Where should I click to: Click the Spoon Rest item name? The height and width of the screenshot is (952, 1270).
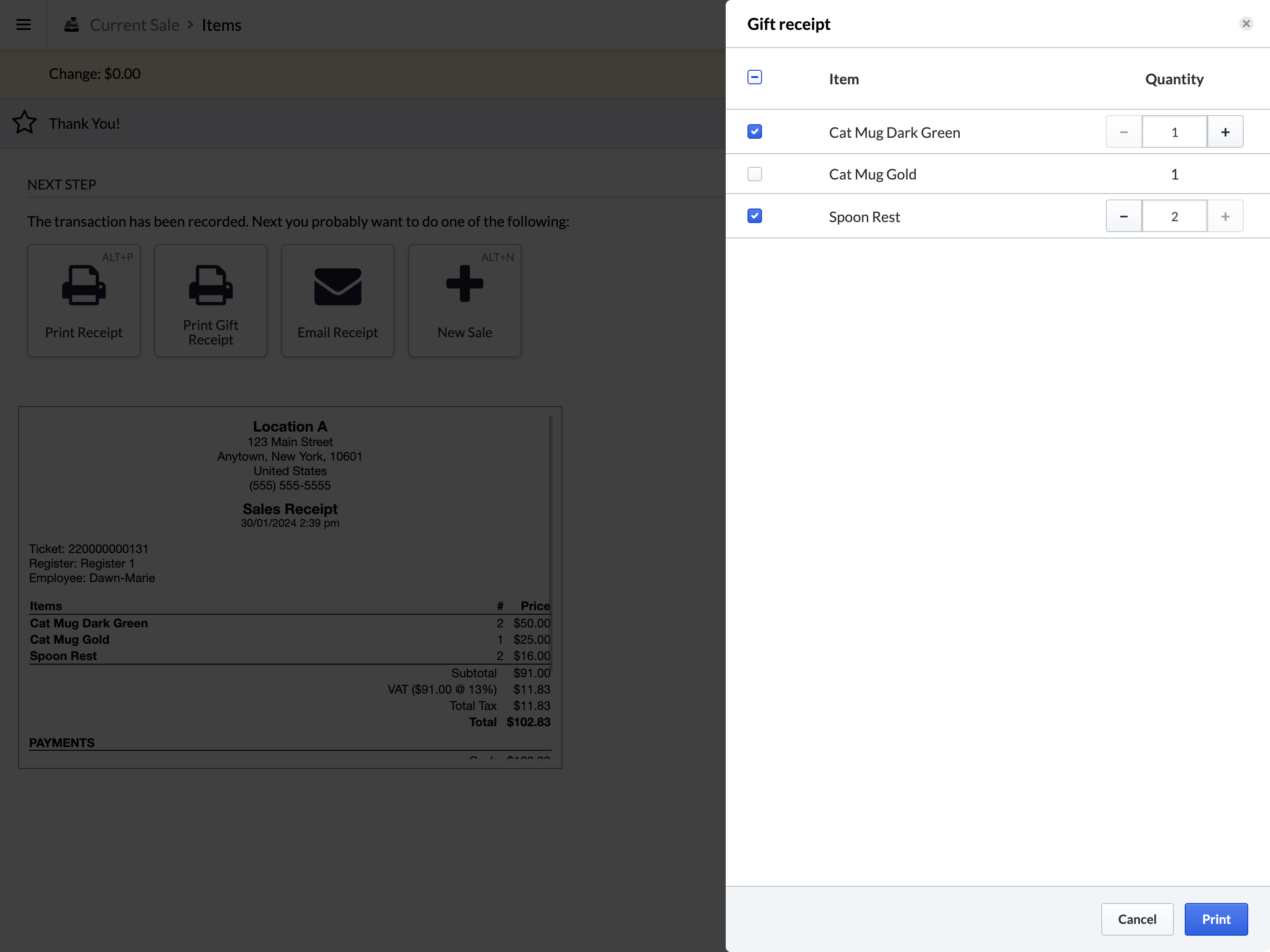[x=864, y=216]
